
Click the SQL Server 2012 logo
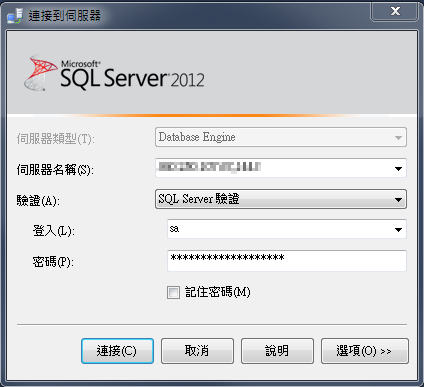tap(114, 74)
